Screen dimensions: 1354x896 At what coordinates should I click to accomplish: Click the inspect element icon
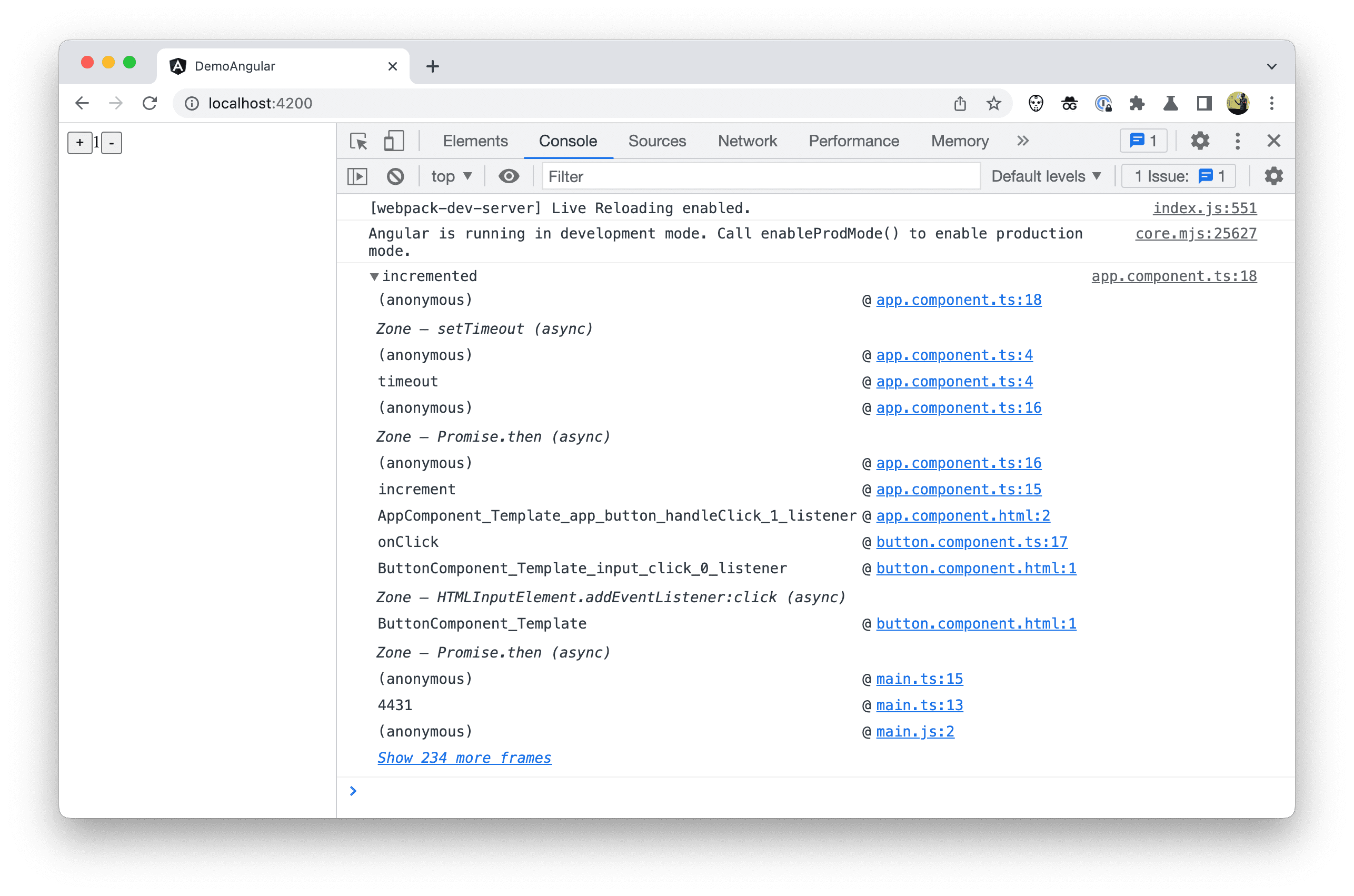coord(358,141)
